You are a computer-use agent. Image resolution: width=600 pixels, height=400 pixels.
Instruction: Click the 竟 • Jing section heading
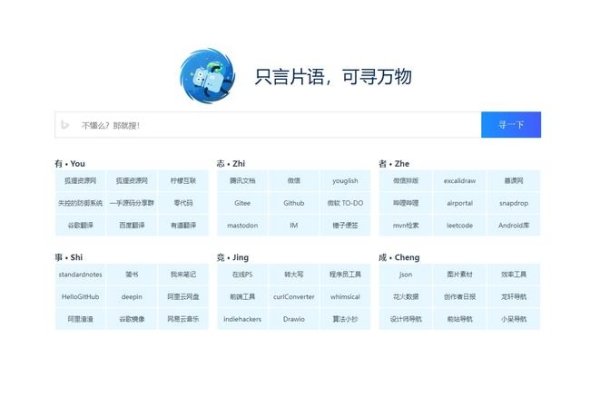click(x=233, y=257)
